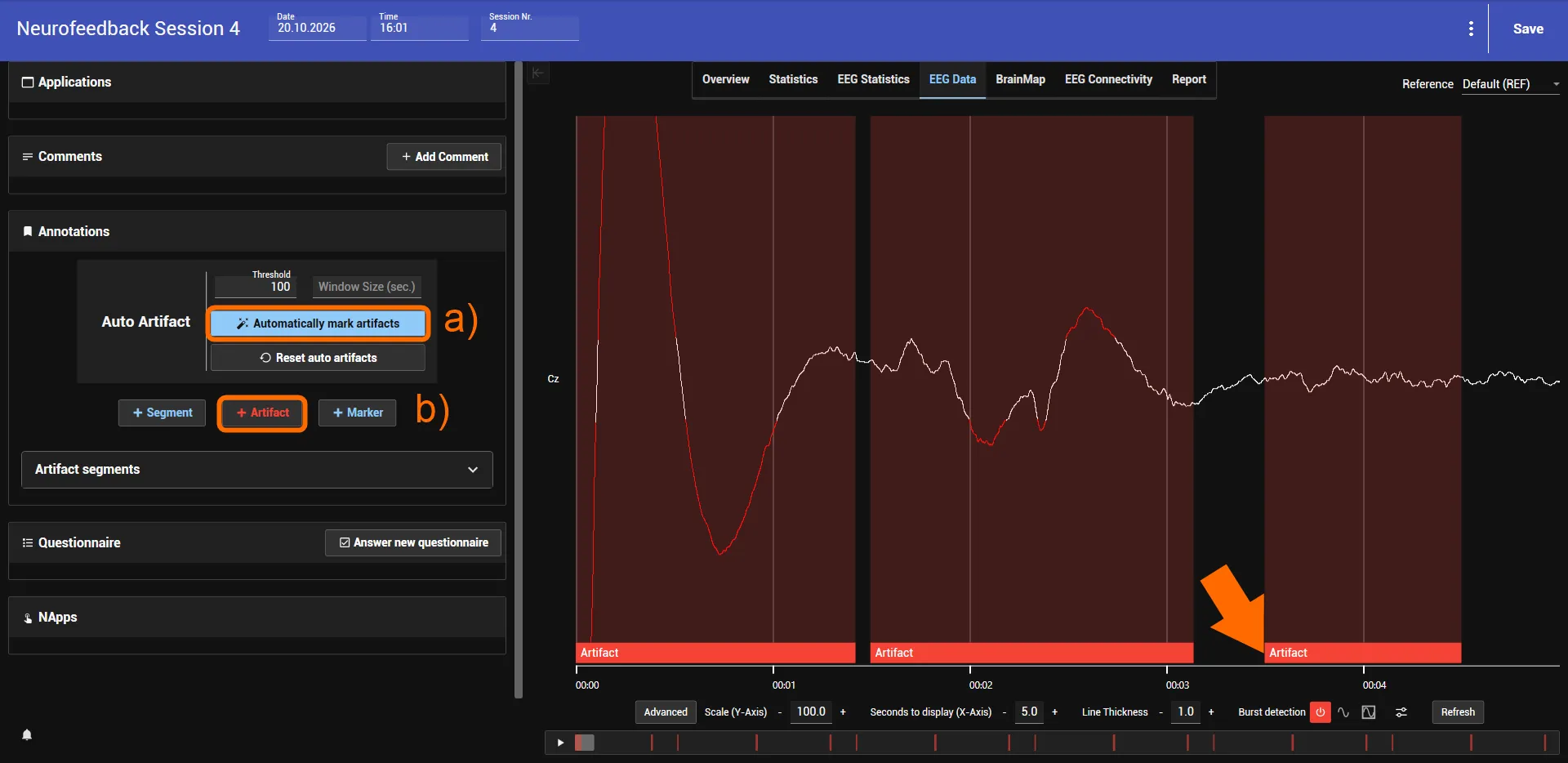Toggle burst detection power button
The height and width of the screenshot is (763, 1568).
pos(1320,712)
